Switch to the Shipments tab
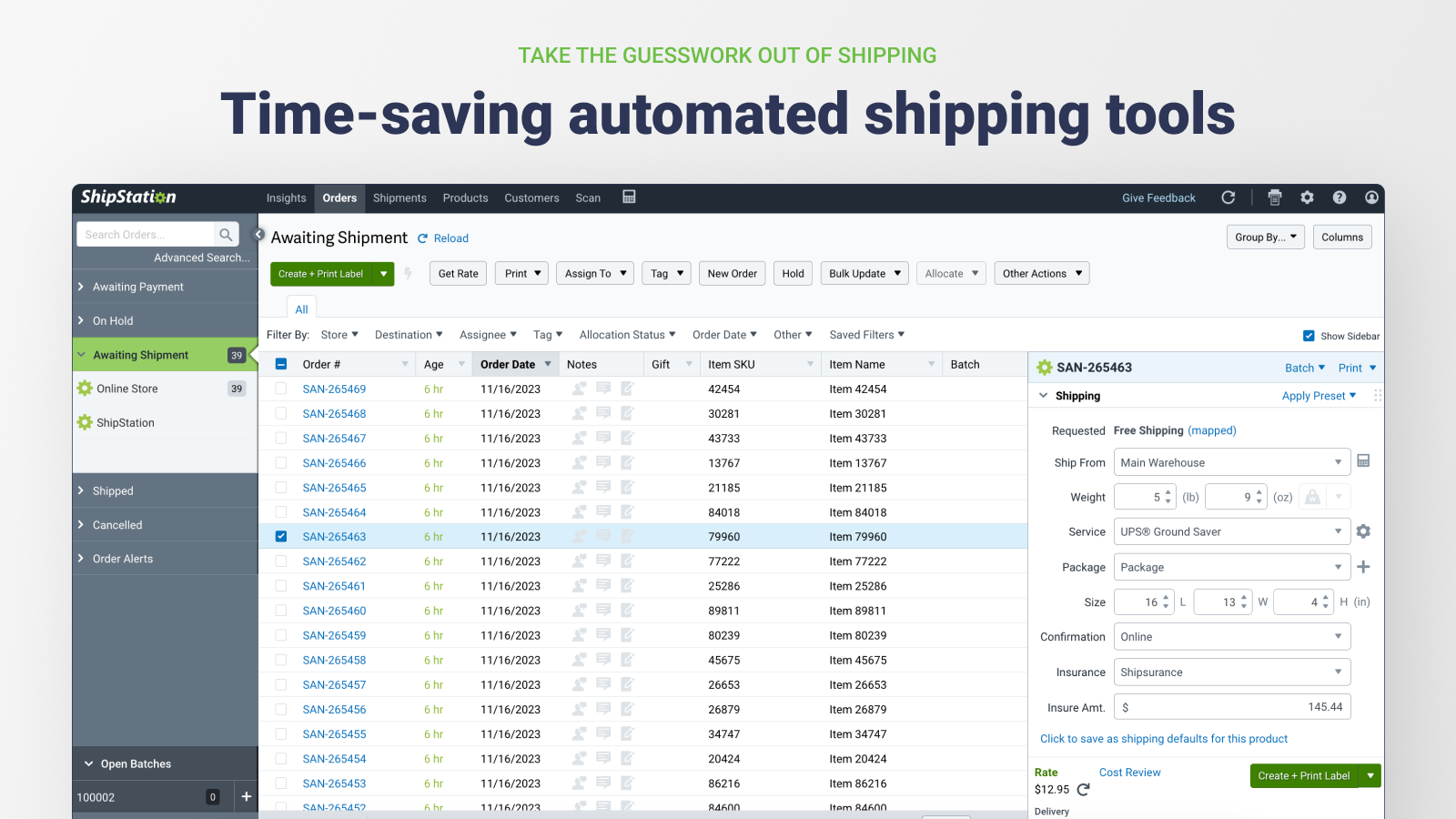This screenshot has width=1456, height=819. pos(399,197)
